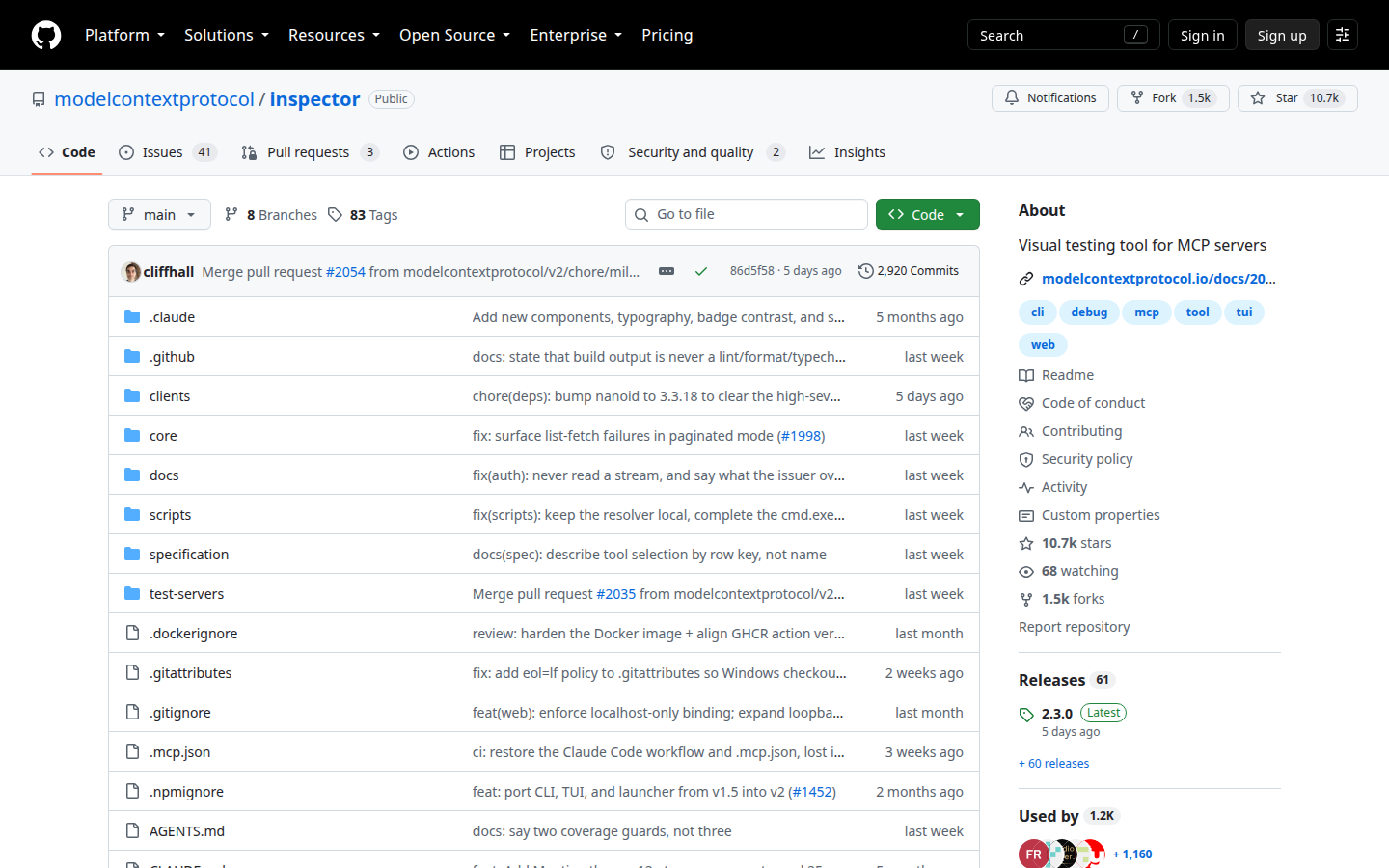Viewport: 1389px width, 868px height.
Task: Open the modelcontextprotocol organization link
Action: pyautogui.click(x=154, y=99)
